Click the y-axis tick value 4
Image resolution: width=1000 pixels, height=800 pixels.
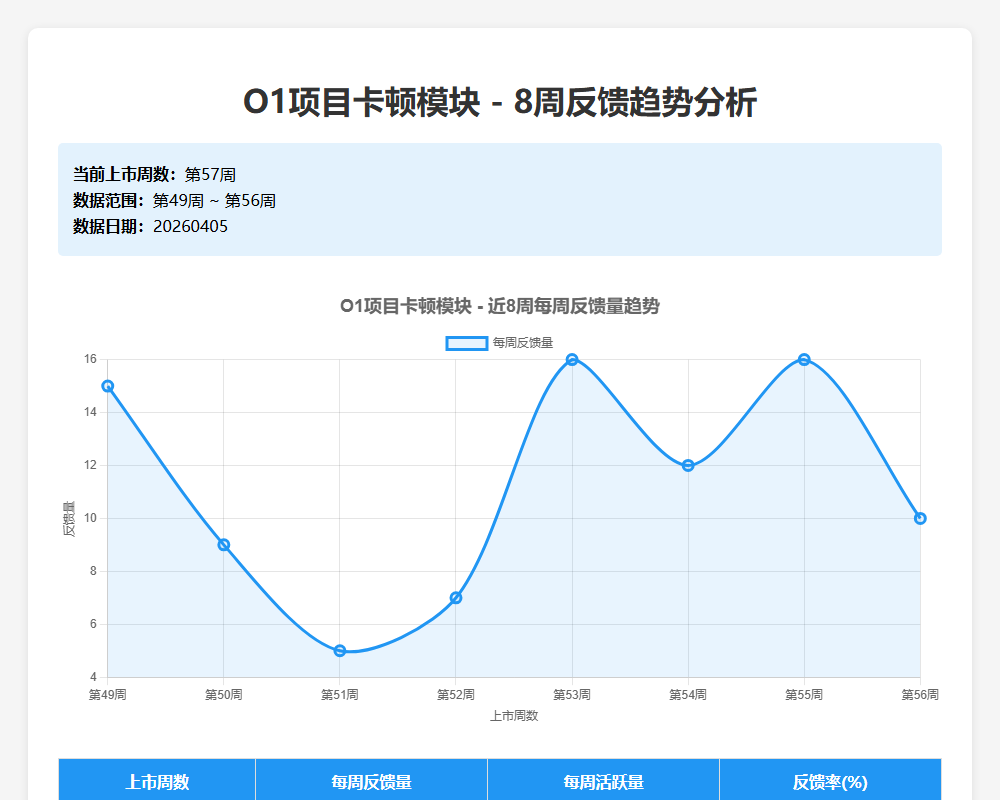pos(93,678)
